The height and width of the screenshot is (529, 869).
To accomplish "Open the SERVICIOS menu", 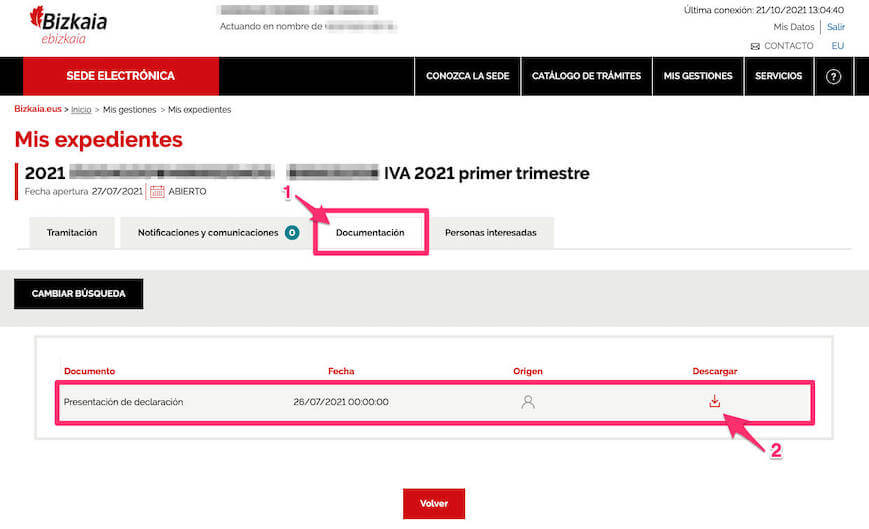I will 778,76.
